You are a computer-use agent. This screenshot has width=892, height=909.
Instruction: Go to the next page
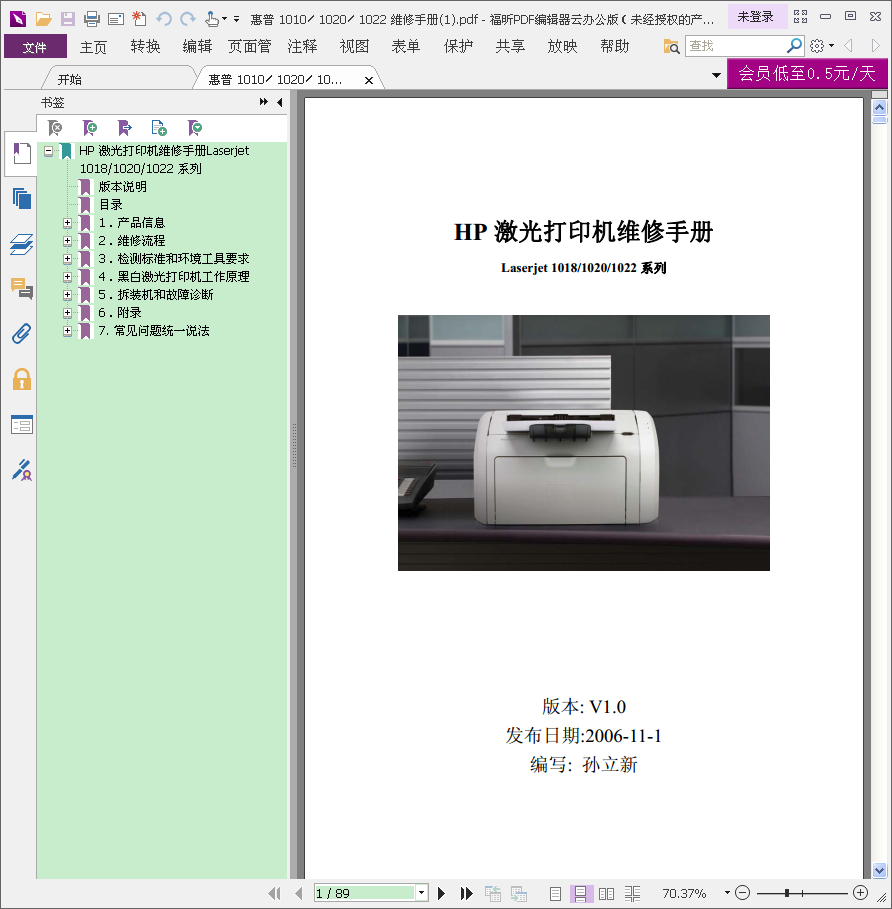pyautogui.click(x=441, y=893)
